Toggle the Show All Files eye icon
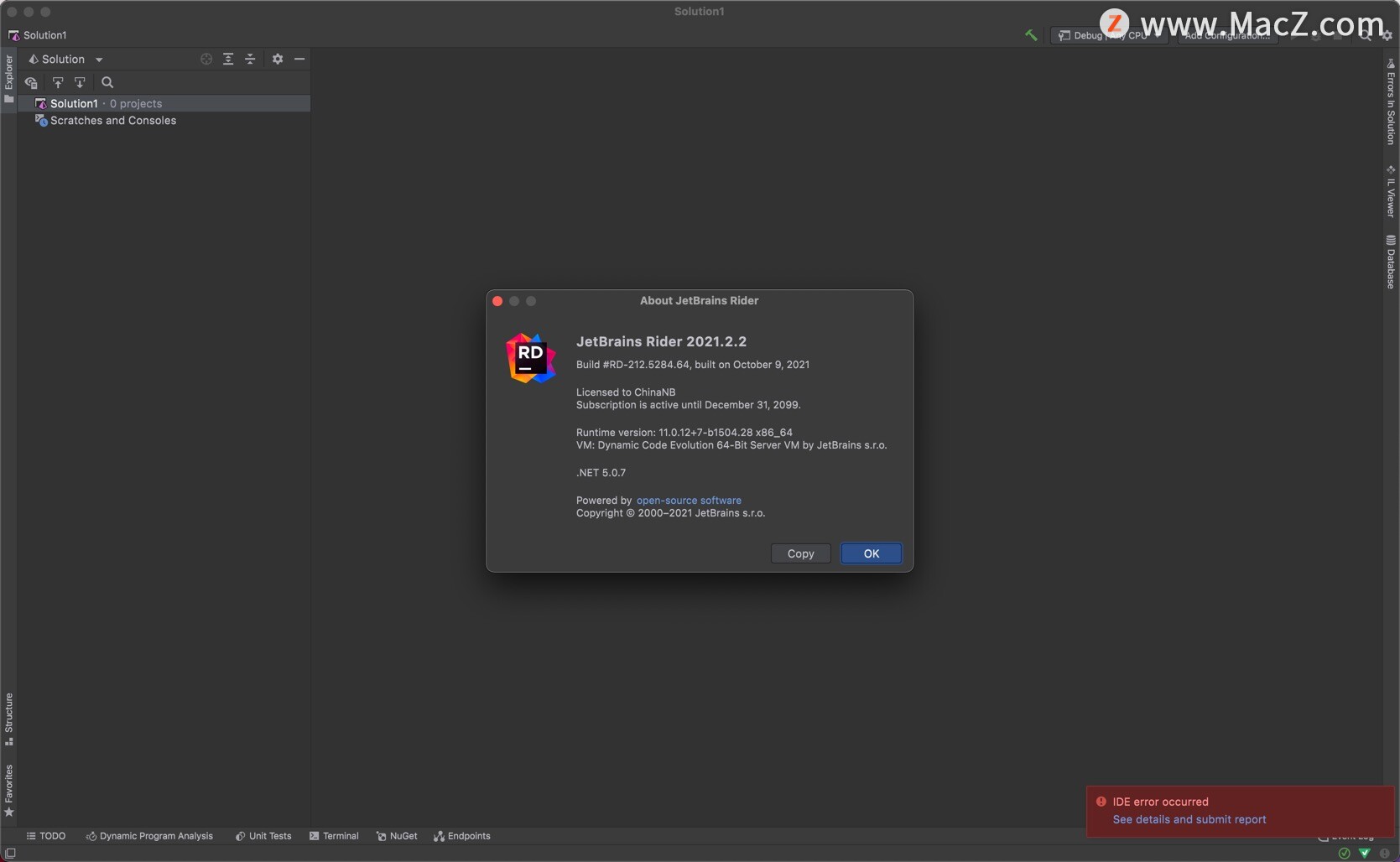 (31, 82)
